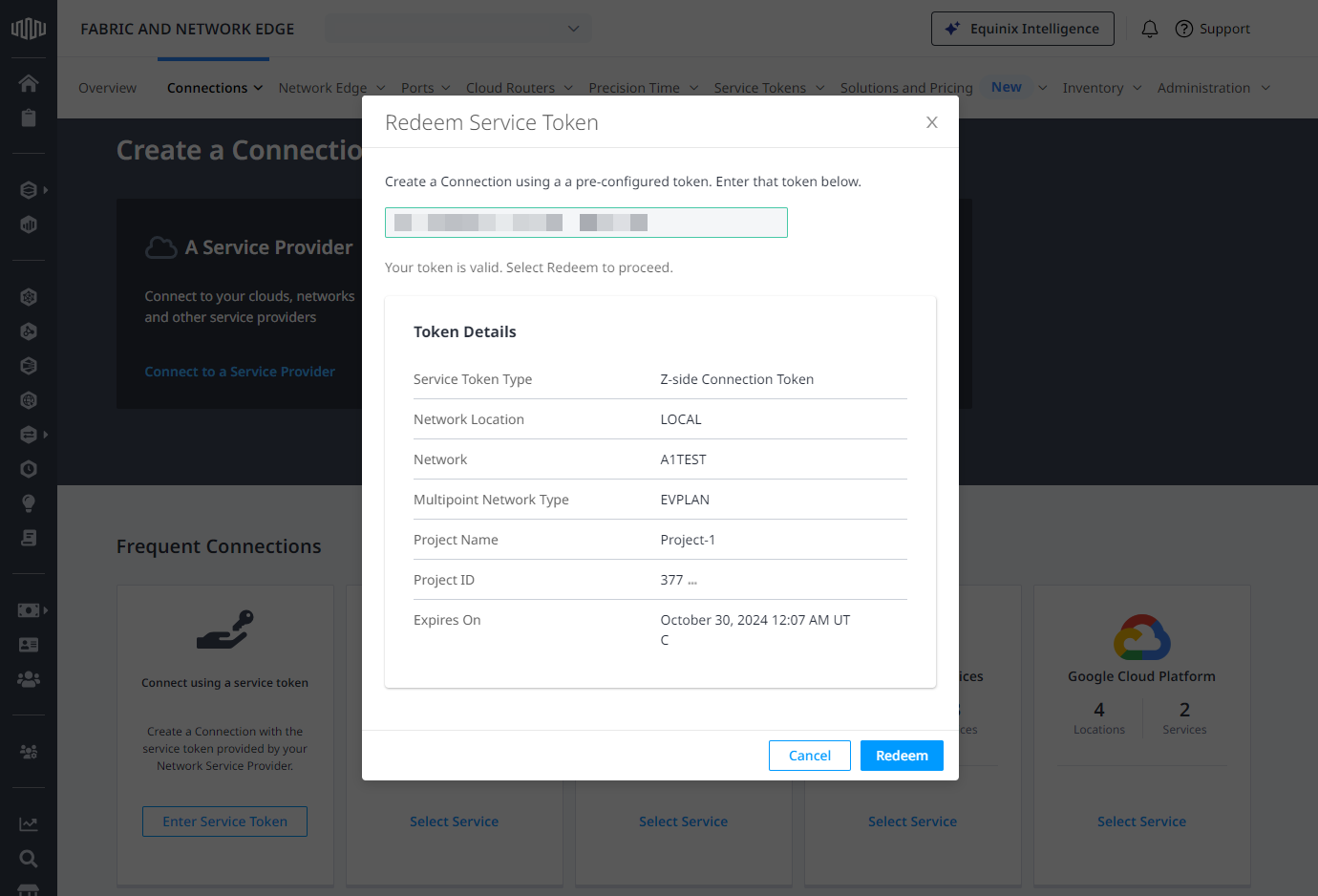
Task: Close the Redeem Service Token dialog
Action: [931, 122]
